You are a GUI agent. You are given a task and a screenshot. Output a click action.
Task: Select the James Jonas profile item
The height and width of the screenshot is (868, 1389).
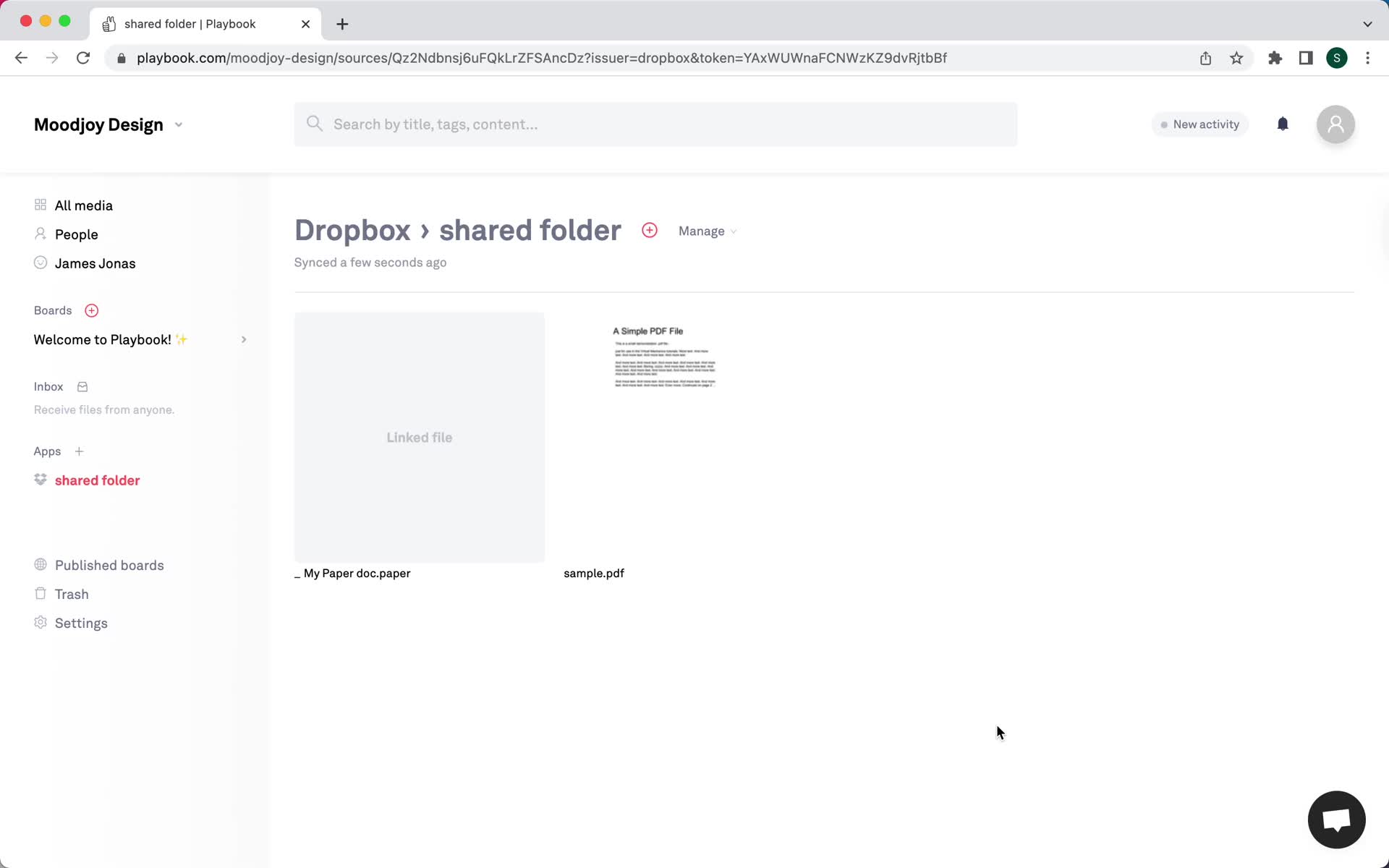(x=95, y=263)
